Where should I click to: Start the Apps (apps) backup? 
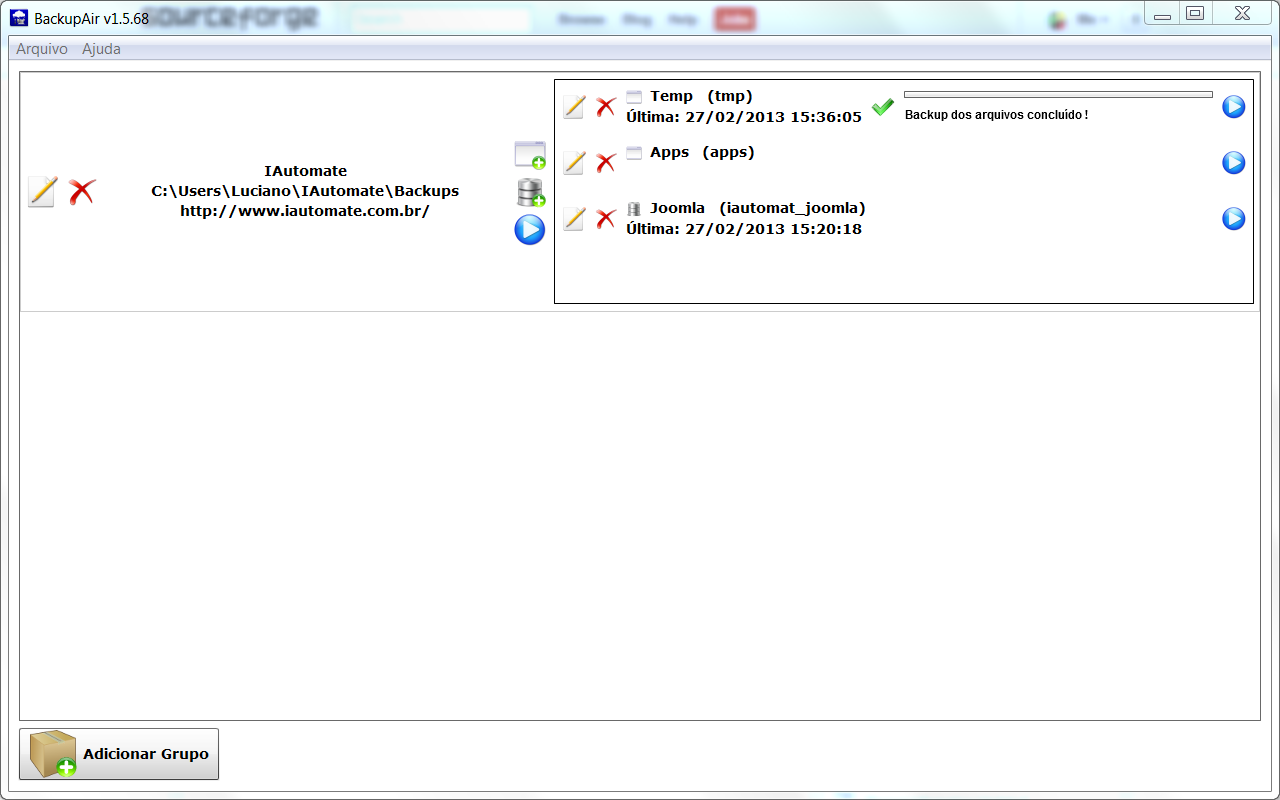tap(1234, 163)
